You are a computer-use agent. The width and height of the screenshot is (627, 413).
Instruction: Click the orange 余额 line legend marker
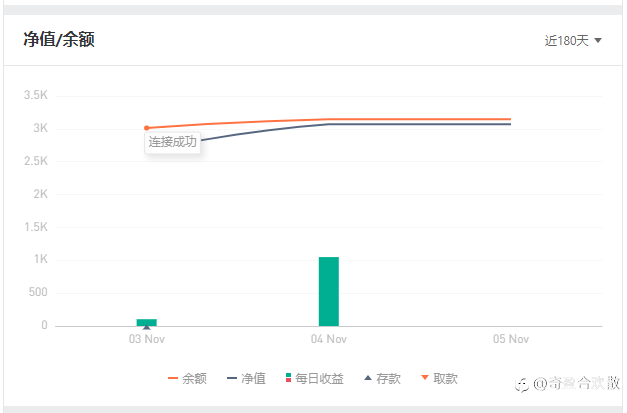[172, 379]
